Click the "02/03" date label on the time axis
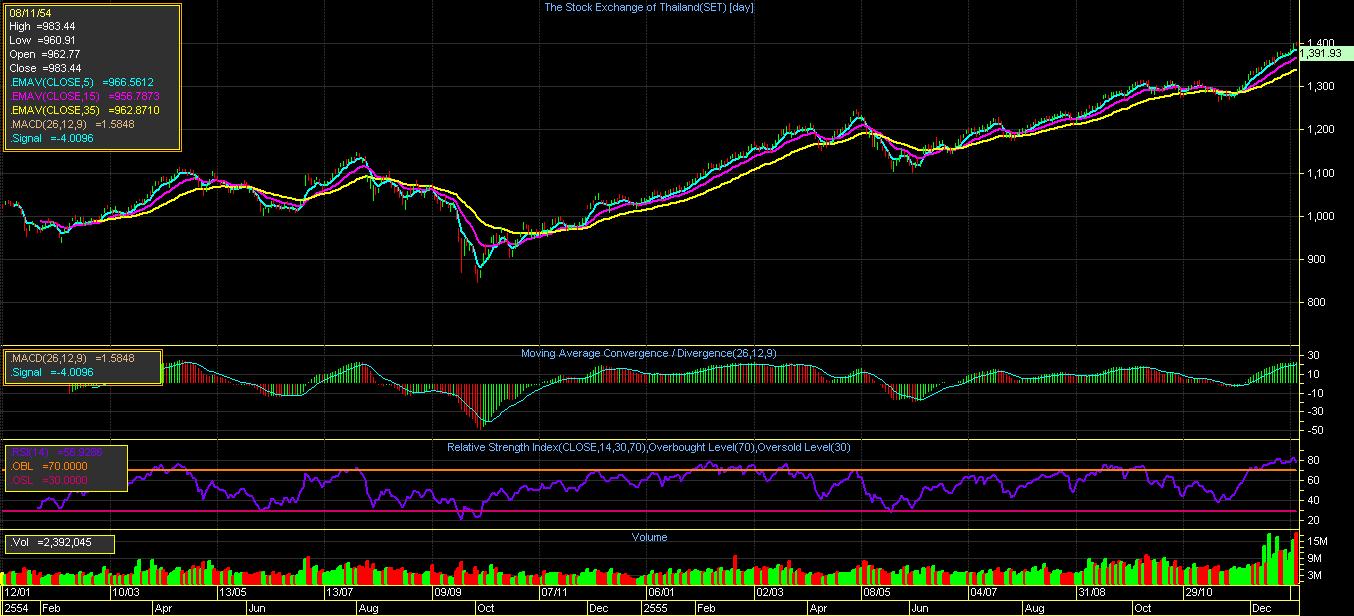The image size is (1354, 616). pos(769,592)
